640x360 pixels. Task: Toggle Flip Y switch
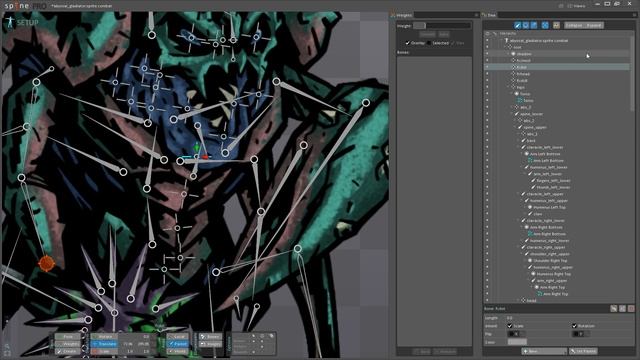[580, 334]
